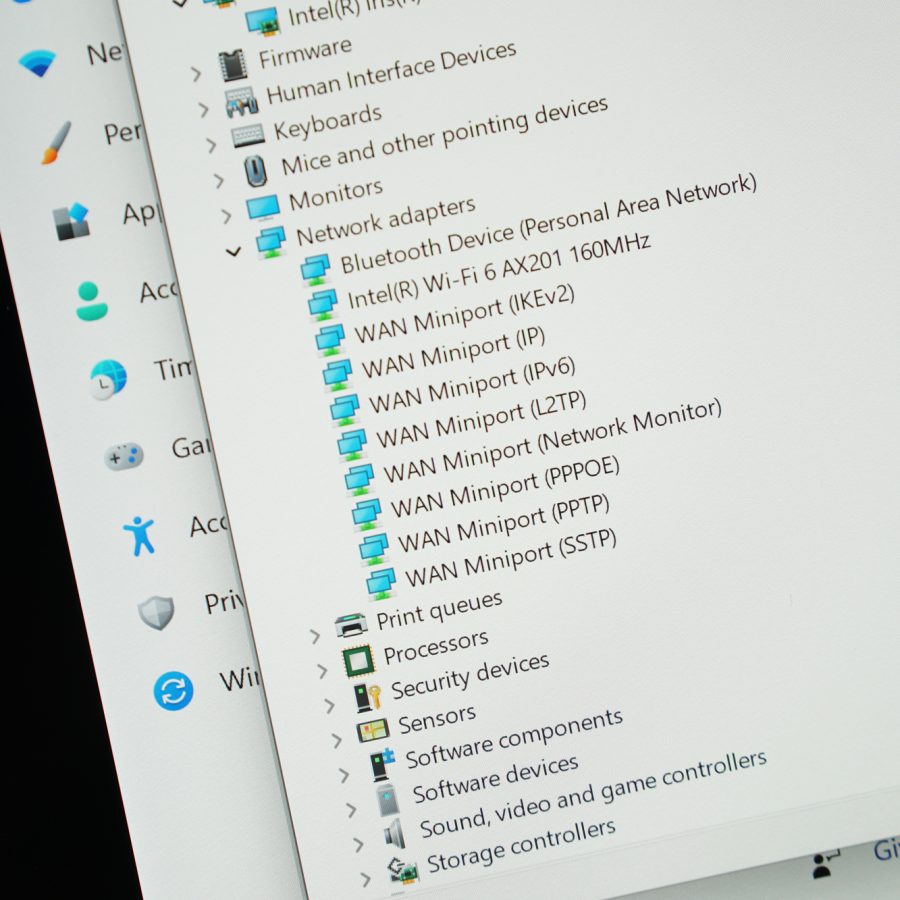This screenshot has width=900, height=900.
Task: Open Settings Time & language globe icon
Action: pos(108,379)
